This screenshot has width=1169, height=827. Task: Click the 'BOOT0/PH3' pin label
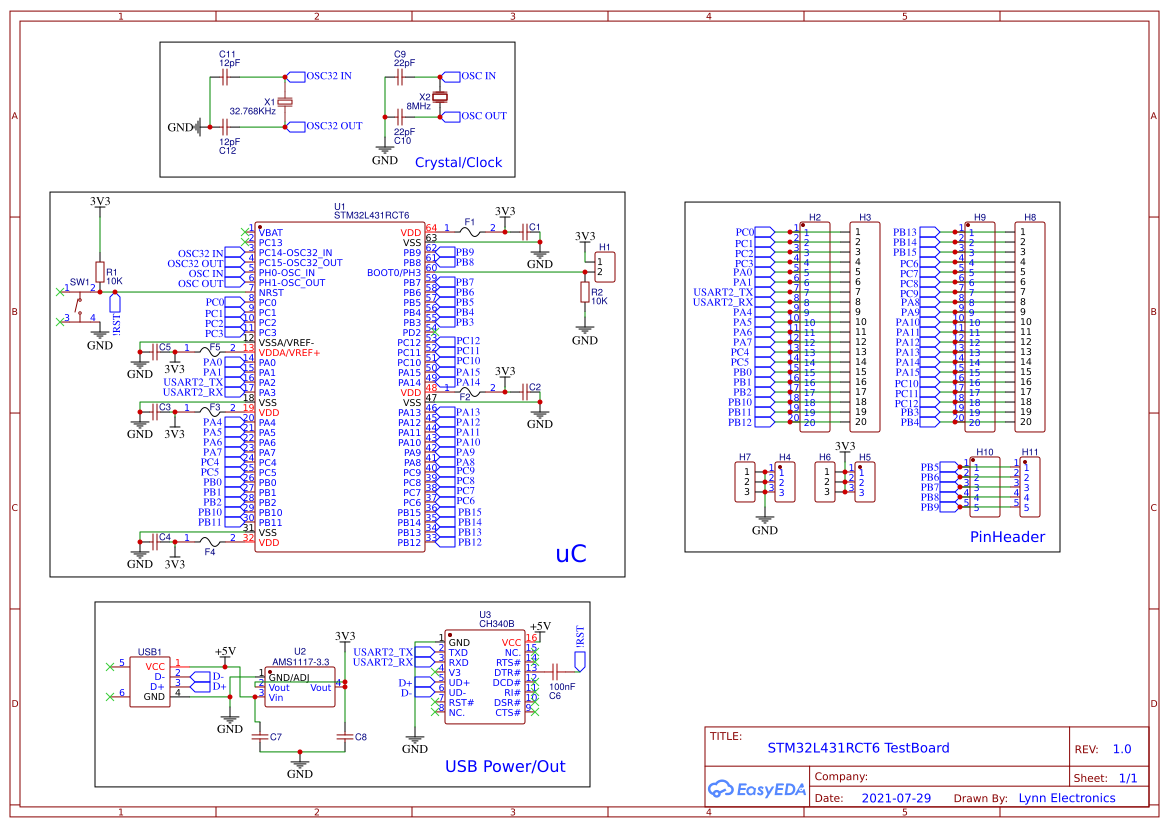[394, 273]
